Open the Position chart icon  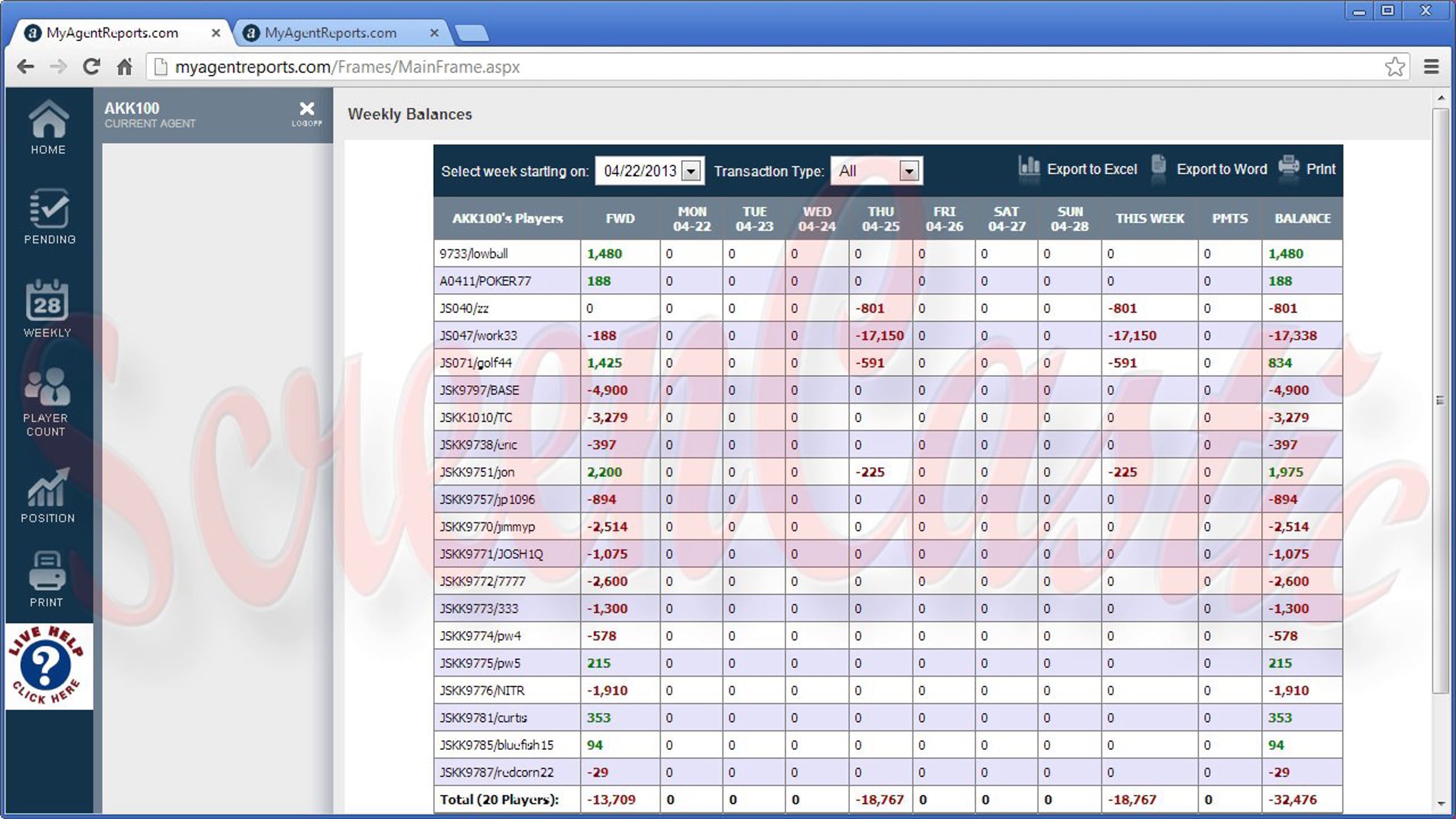coord(48,496)
